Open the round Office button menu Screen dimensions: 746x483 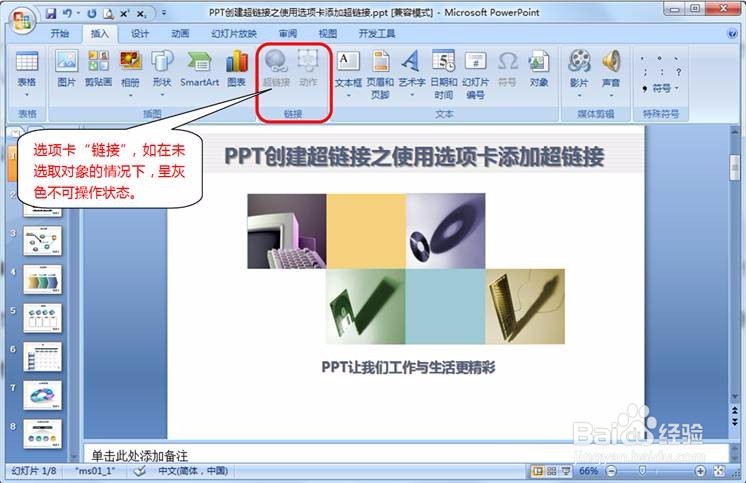[22, 21]
